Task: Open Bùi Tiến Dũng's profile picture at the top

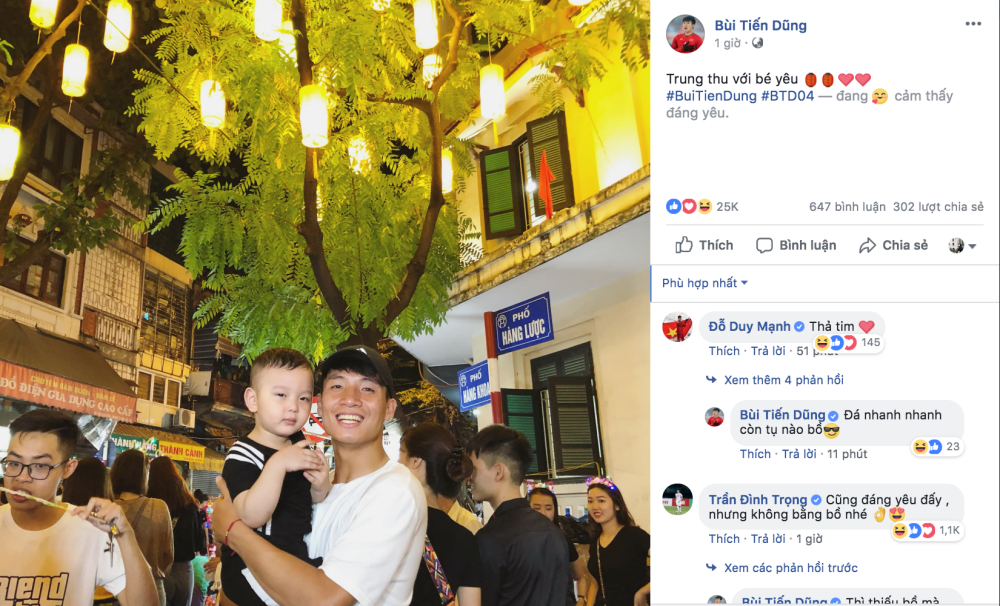Action: pyautogui.click(x=686, y=33)
